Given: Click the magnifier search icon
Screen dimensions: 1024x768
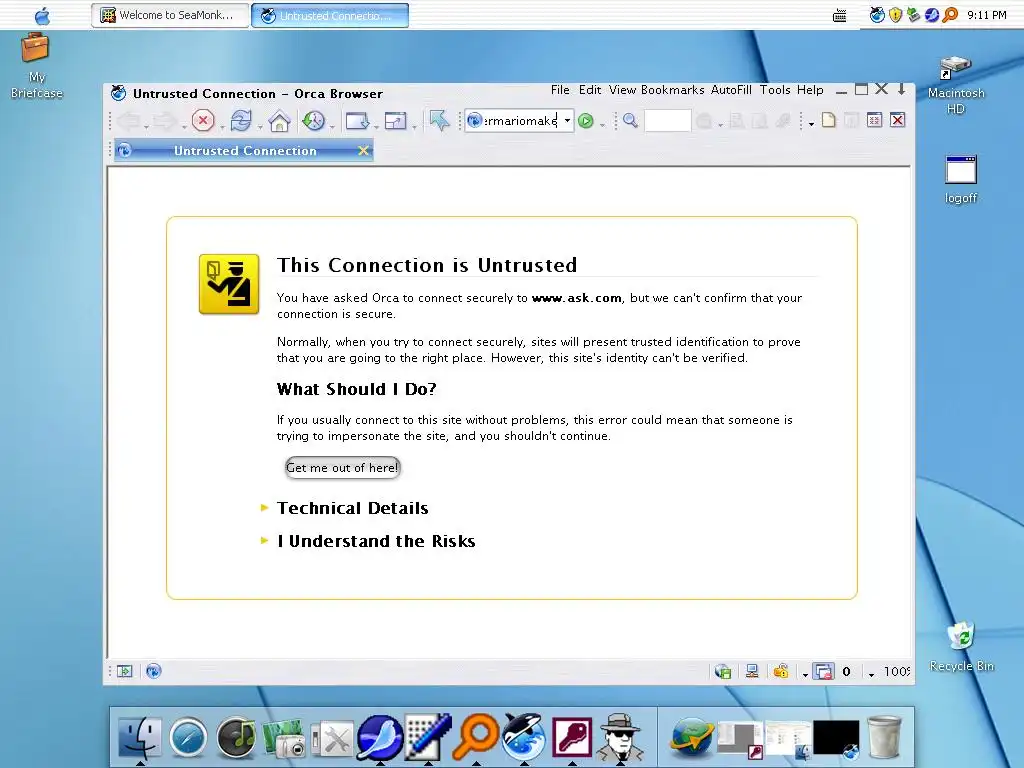Looking at the screenshot, I should (x=630, y=120).
